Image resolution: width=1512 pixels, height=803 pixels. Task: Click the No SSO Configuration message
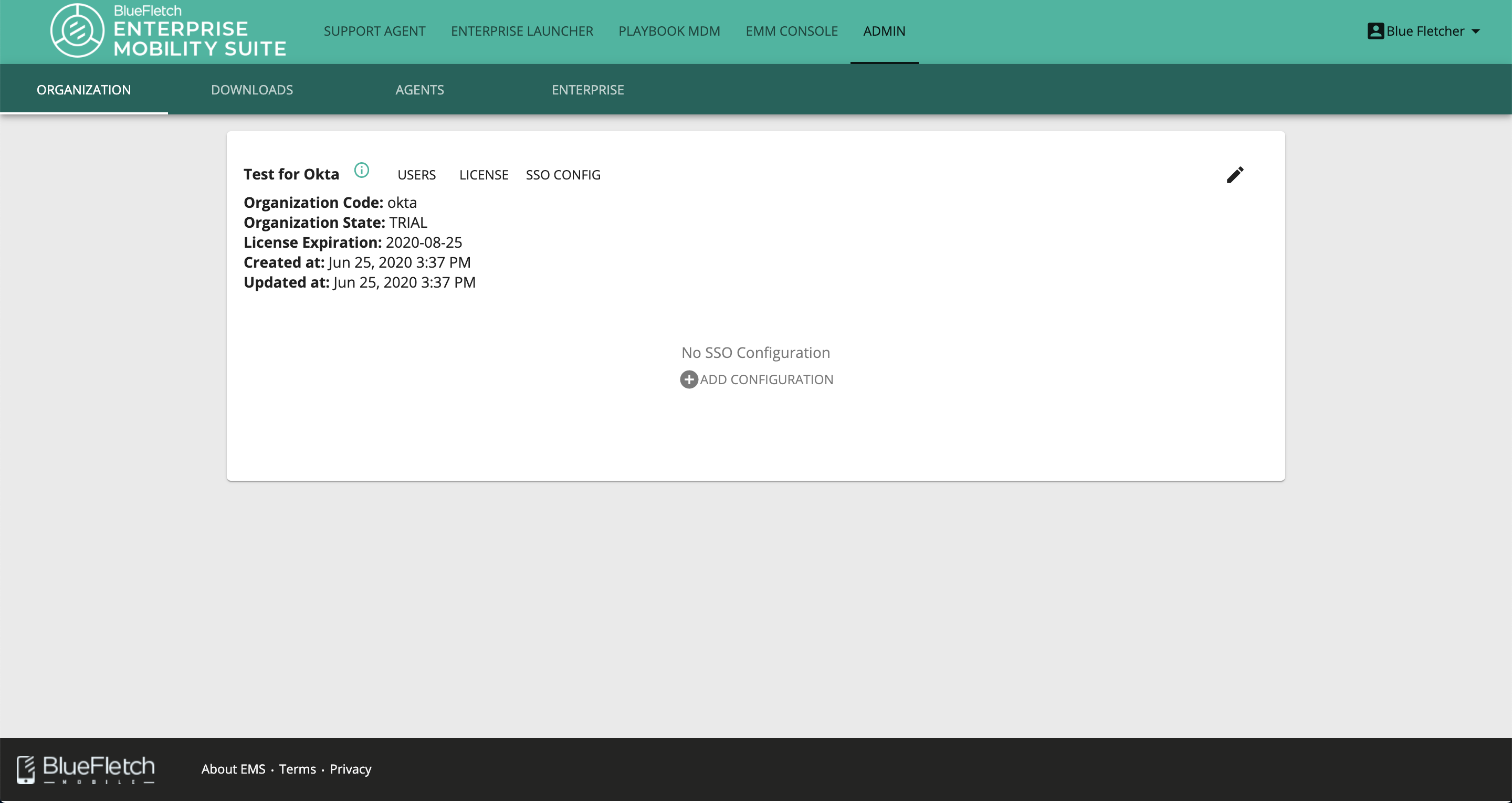pos(755,353)
